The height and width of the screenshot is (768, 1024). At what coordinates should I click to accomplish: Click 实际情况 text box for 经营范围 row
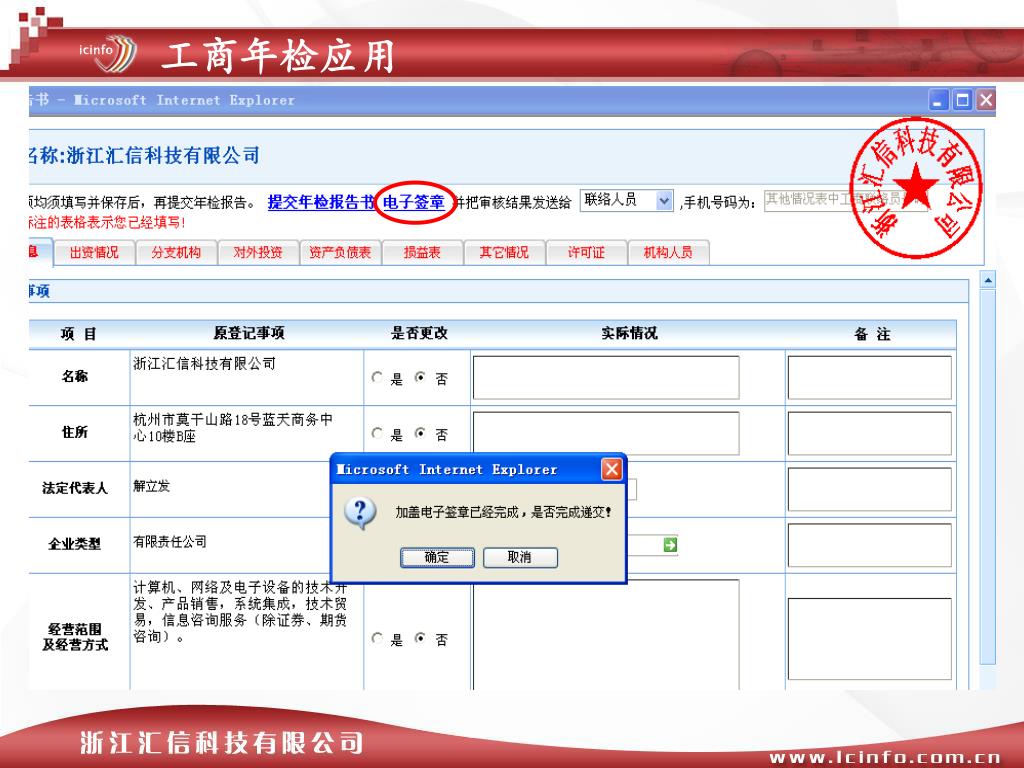(x=606, y=635)
